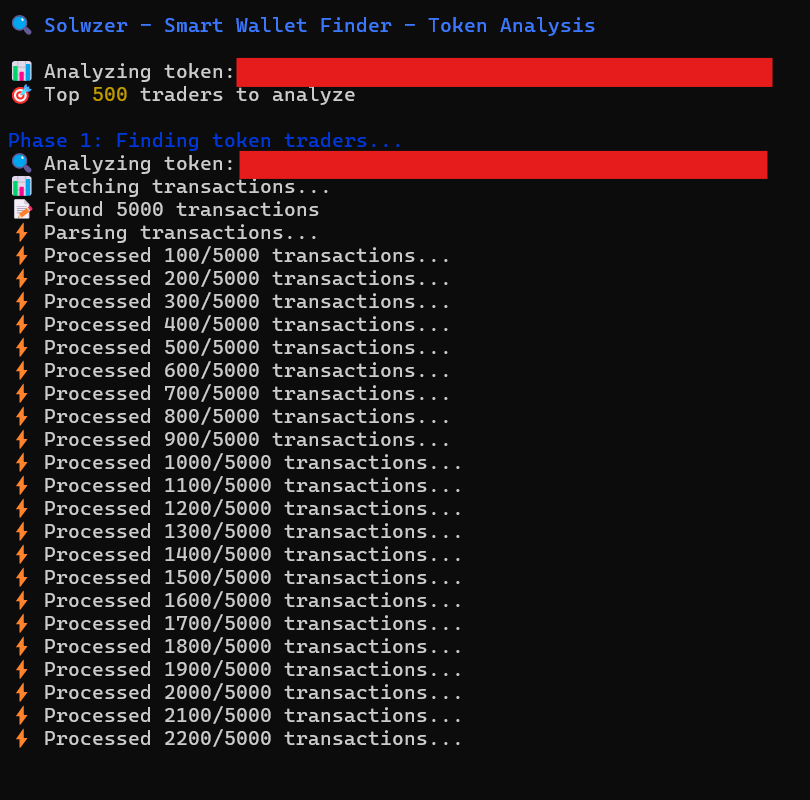Click the title text Solwzer - Smart Wallet Finder
The width and height of the screenshot is (810, 800).
pos(218,25)
